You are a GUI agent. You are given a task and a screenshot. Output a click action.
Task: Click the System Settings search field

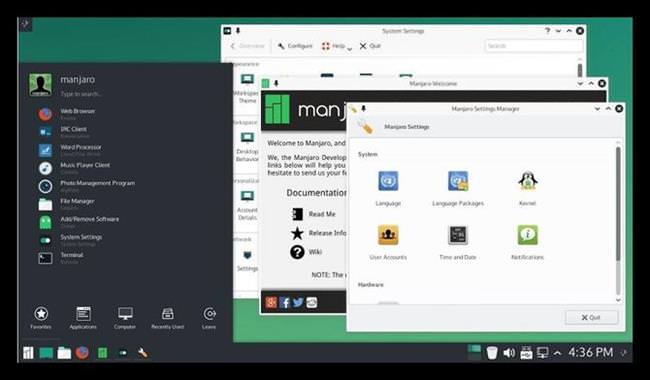coord(534,46)
